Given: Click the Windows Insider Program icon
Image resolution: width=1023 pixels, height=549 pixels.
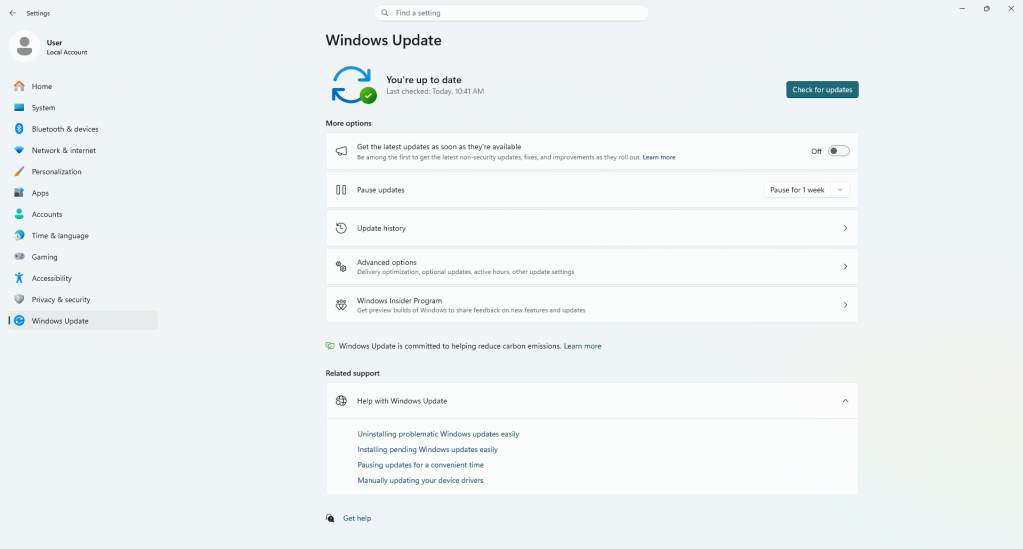Looking at the screenshot, I should coord(341,305).
